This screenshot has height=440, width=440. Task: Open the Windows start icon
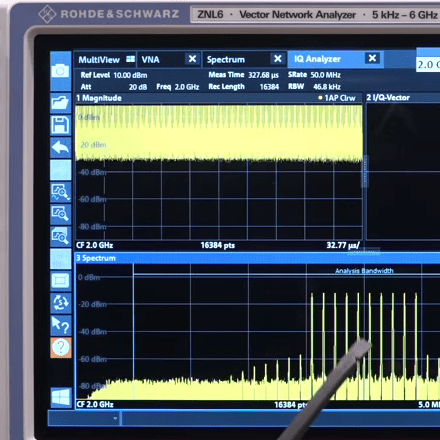pyautogui.click(x=61, y=397)
